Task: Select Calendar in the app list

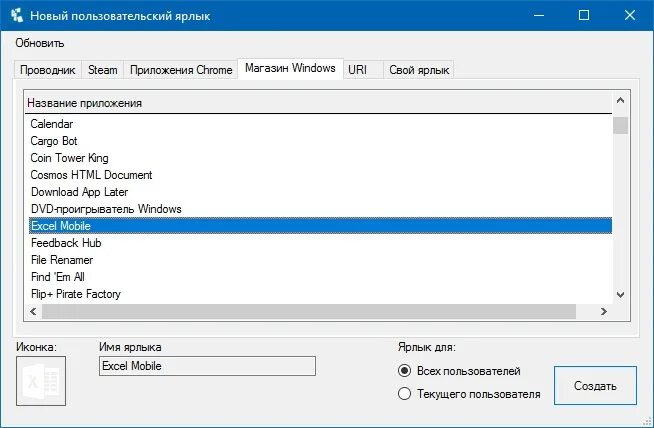Action: tap(320, 124)
